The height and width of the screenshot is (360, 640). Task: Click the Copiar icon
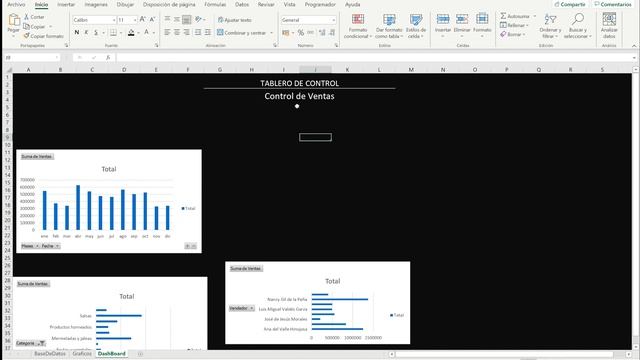(x=27, y=27)
